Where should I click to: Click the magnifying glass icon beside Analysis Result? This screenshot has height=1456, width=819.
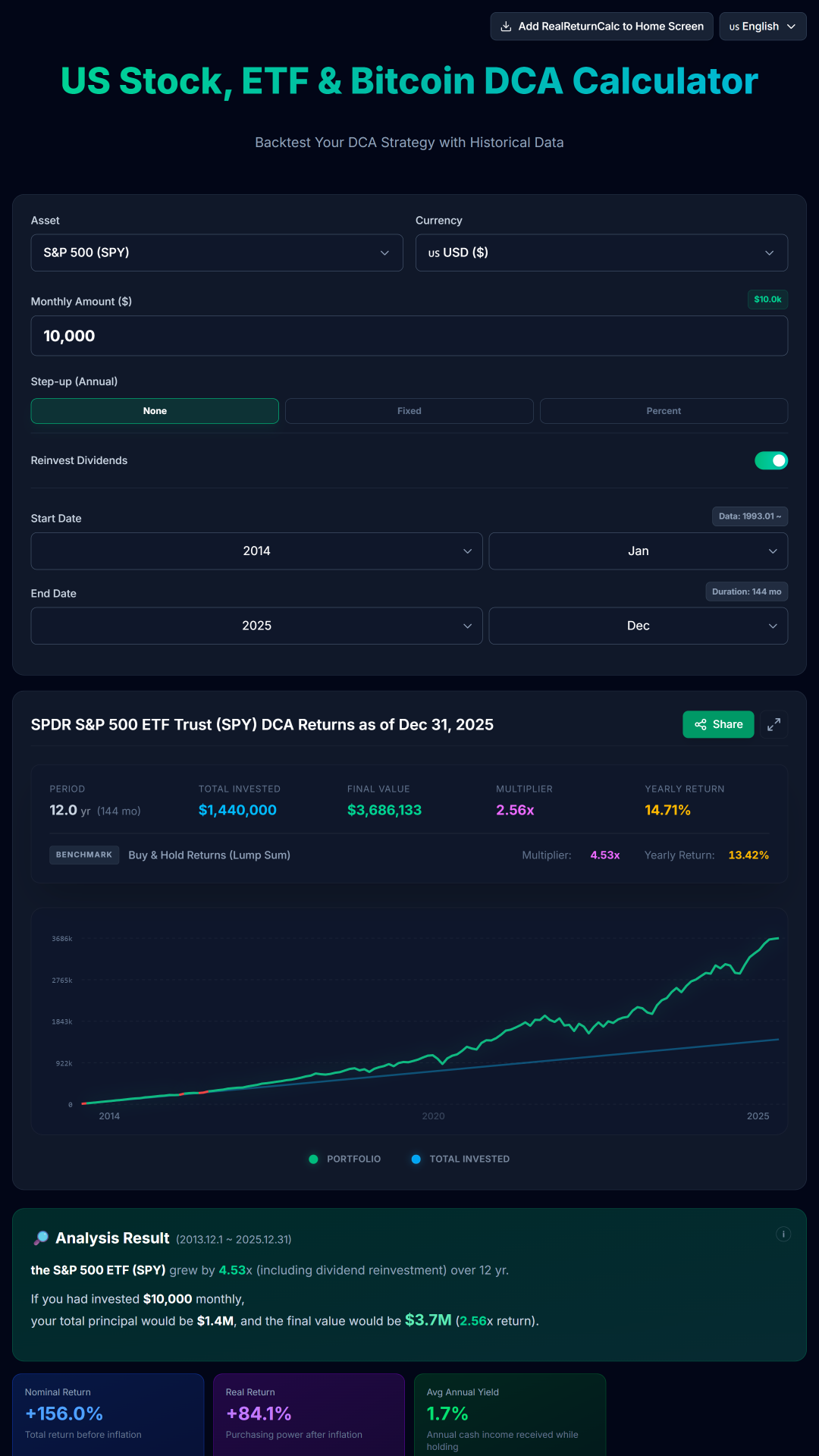coord(42,1238)
